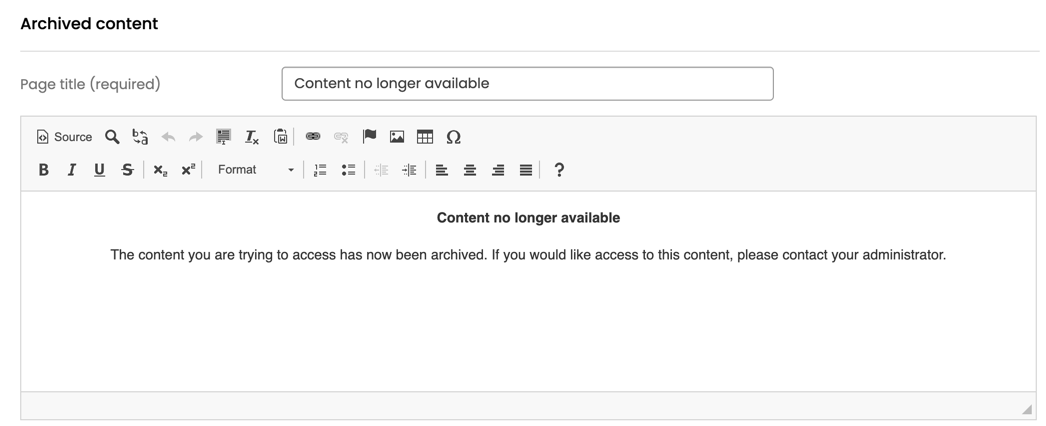Toggle italic formatting

(x=71, y=170)
